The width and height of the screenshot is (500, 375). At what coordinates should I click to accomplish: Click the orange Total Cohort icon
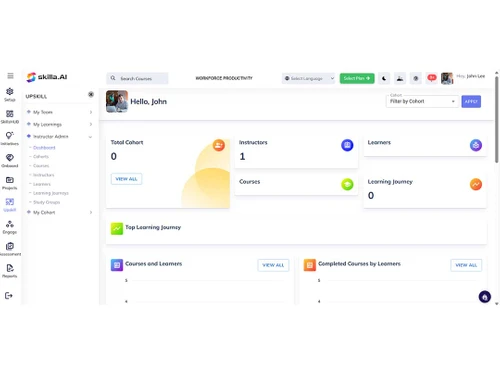pyautogui.click(x=219, y=145)
